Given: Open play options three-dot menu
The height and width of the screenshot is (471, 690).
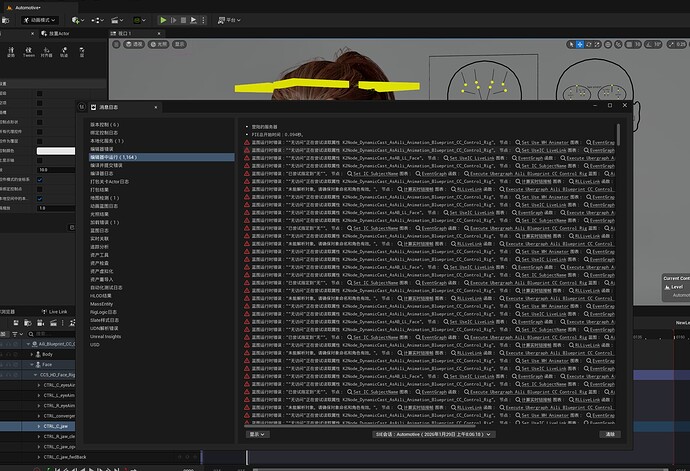Looking at the screenshot, I should pyautogui.click(x=203, y=20).
